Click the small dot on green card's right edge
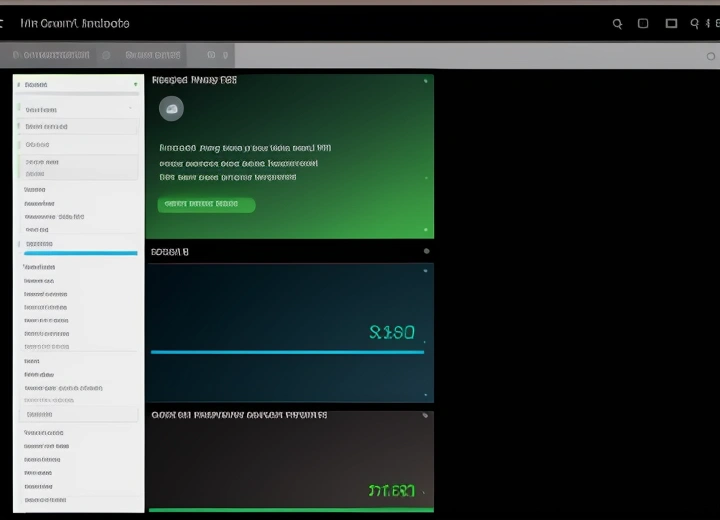The image size is (720, 520). tap(427, 178)
